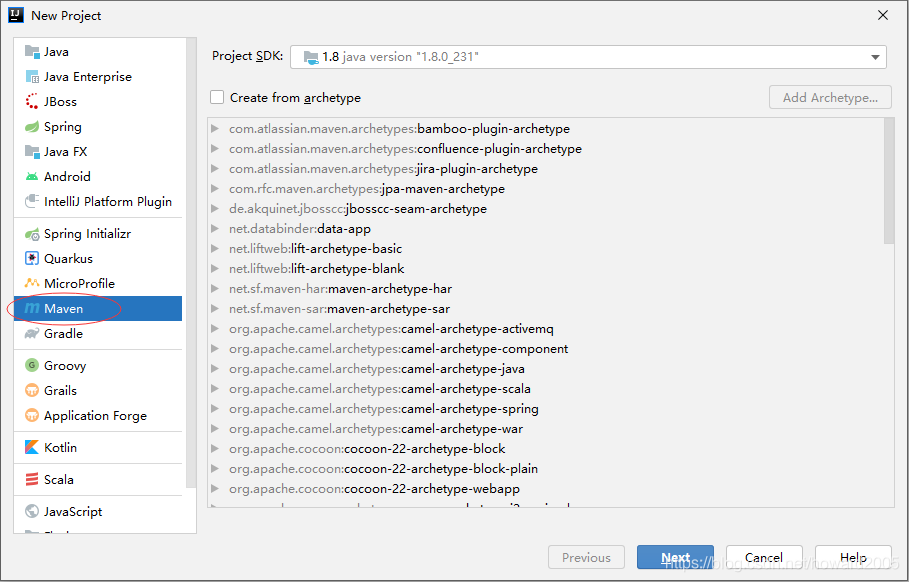909x582 pixels.
Task: Expand camel-archetype-activemq node
Action: [x=215, y=329]
